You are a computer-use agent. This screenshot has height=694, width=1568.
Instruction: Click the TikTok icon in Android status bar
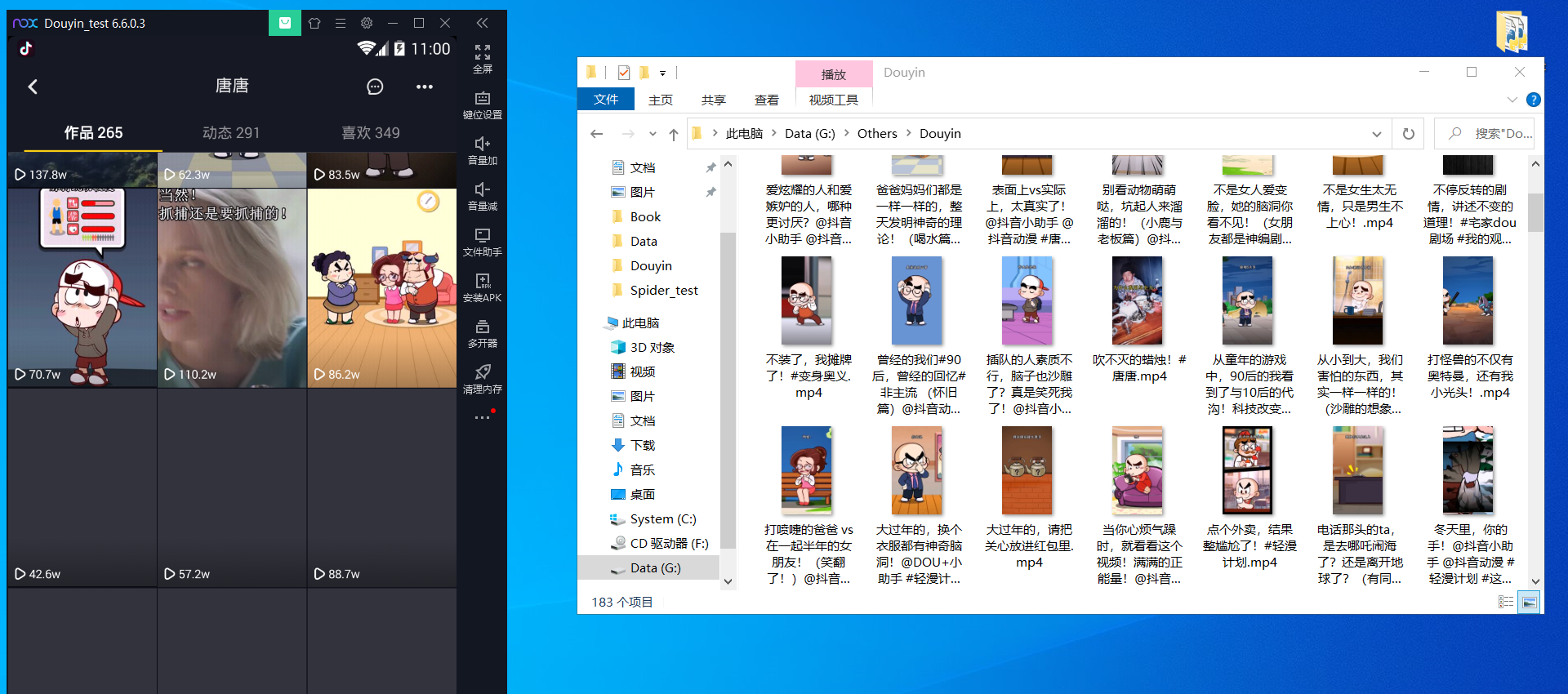tap(26, 48)
